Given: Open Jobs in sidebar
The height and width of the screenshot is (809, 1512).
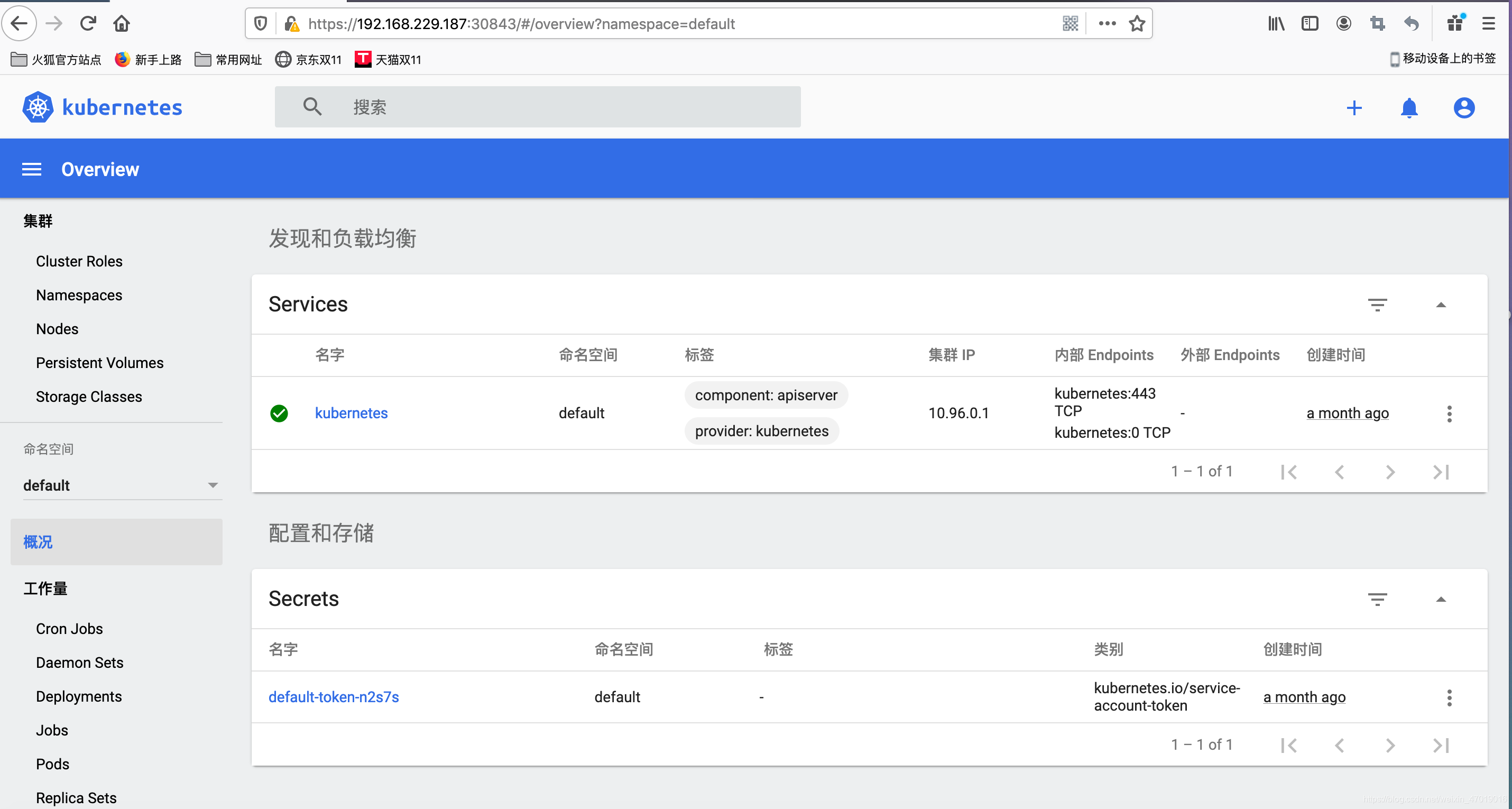Looking at the screenshot, I should pyautogui.click(x=52, y=731).
